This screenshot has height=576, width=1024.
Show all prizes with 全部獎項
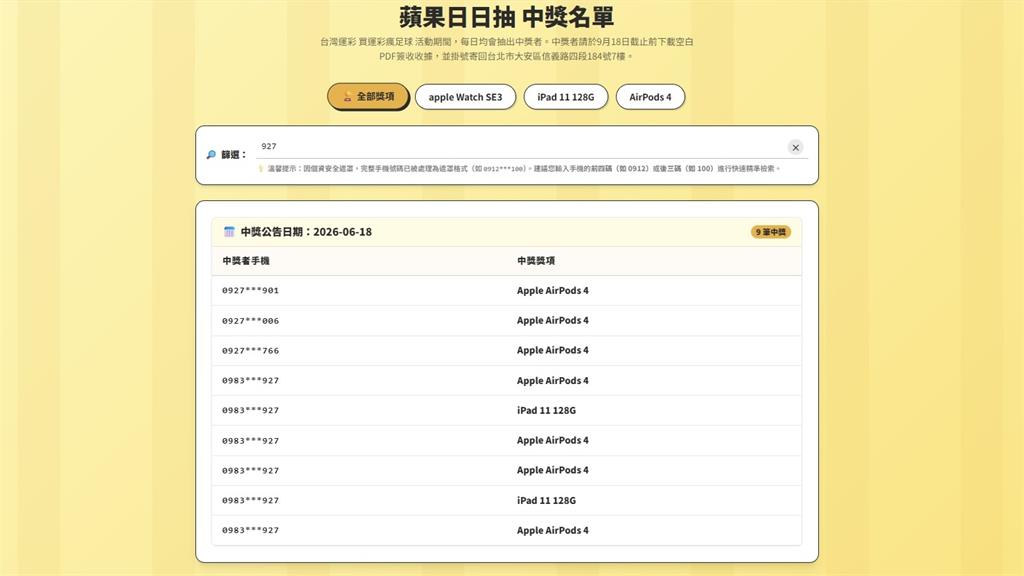pyautogui.click(x=368, y=97)
